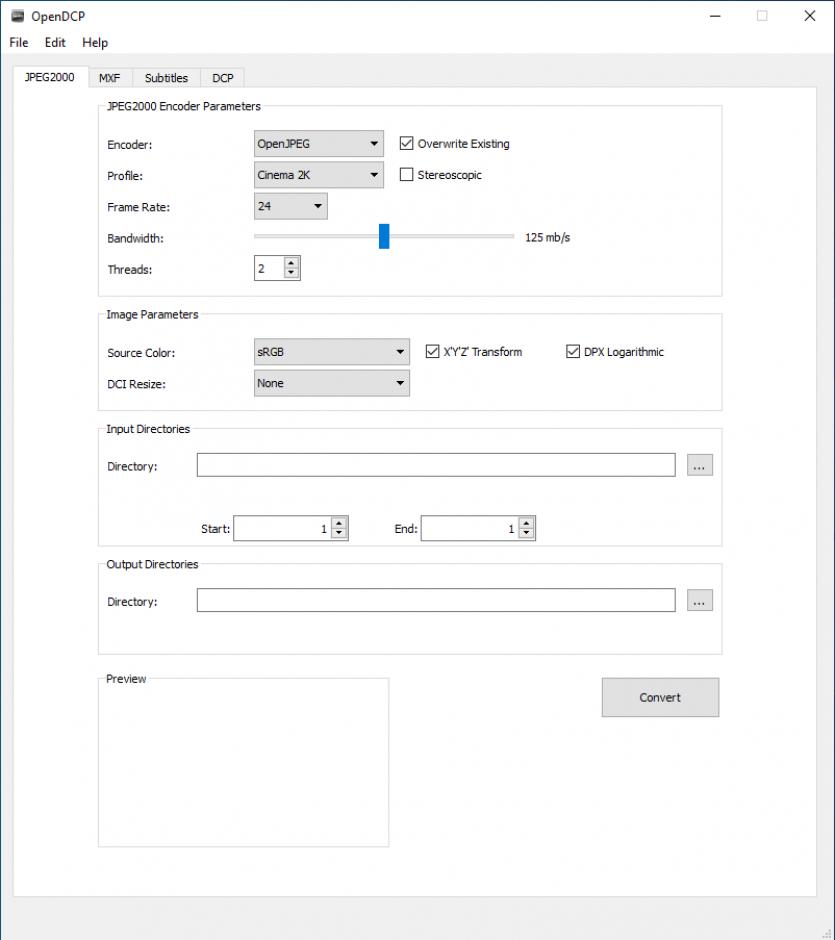The image size is (835, 940).
Task: Open the Edit menu
Action: [55, 43]
